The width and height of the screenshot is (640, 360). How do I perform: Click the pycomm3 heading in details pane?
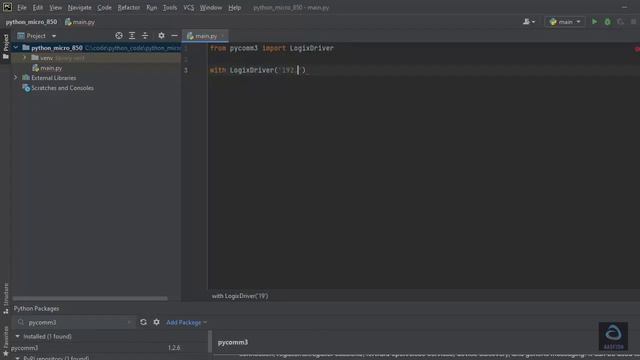(x=233, y=342)
